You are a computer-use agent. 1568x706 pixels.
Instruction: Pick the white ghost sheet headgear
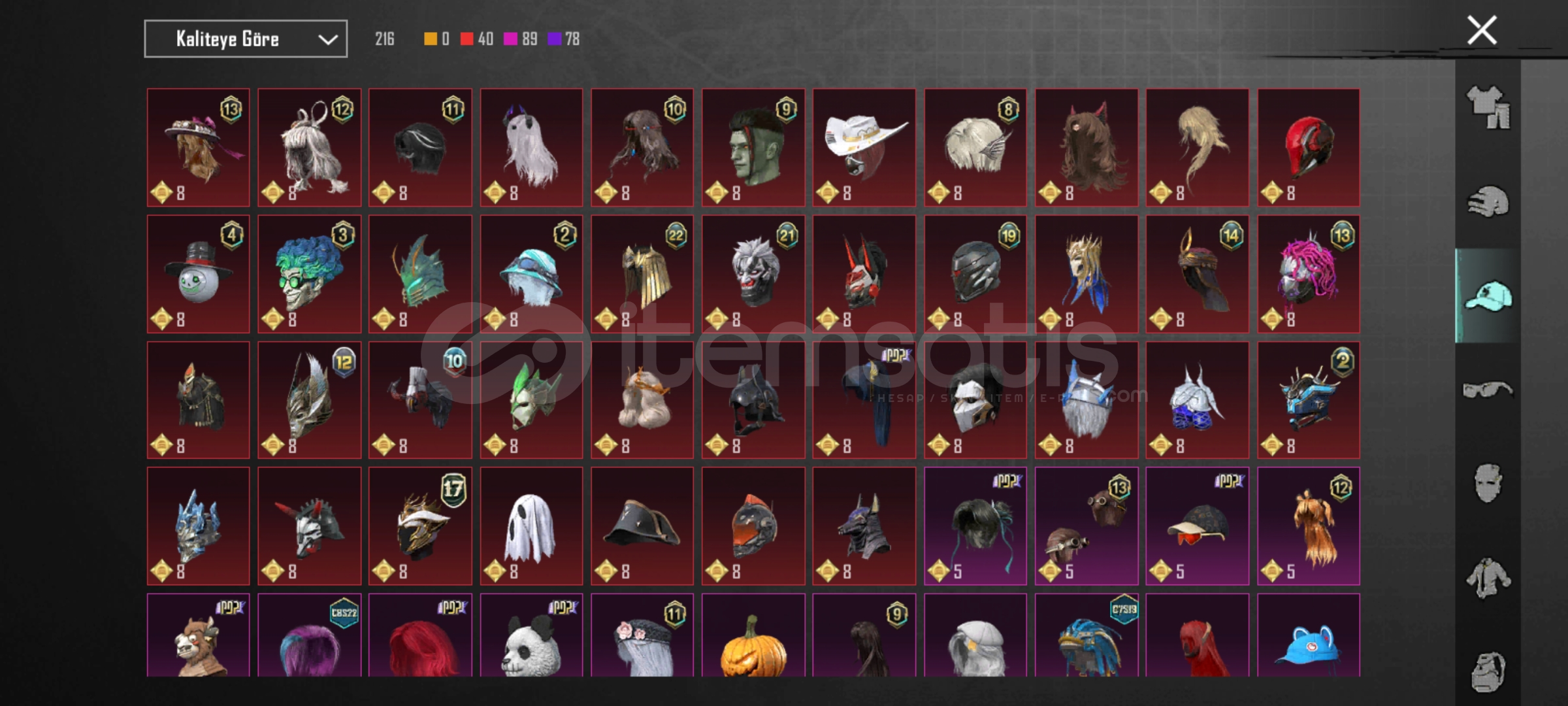[x=531, y=526]
